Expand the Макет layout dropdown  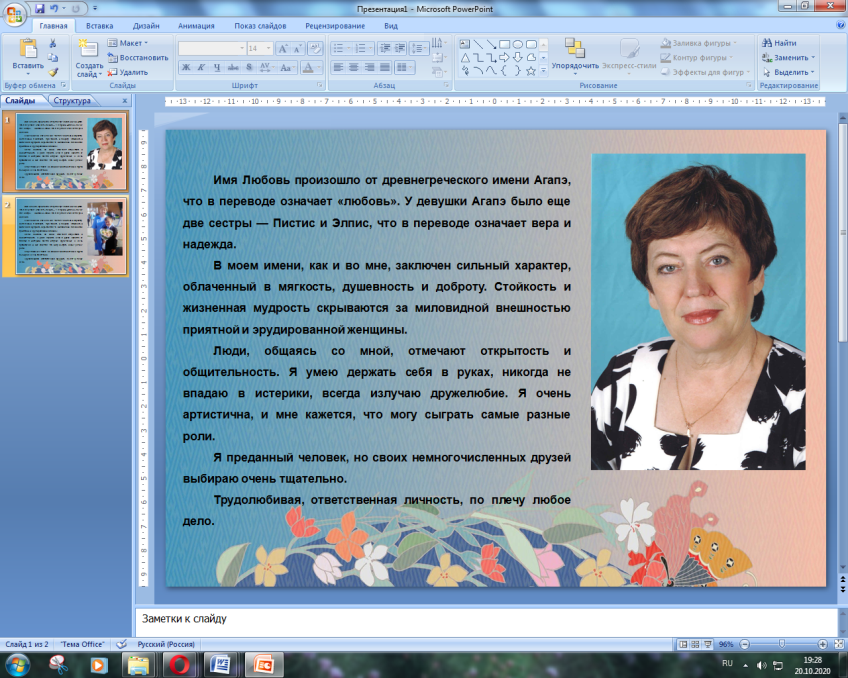(132, 43)
